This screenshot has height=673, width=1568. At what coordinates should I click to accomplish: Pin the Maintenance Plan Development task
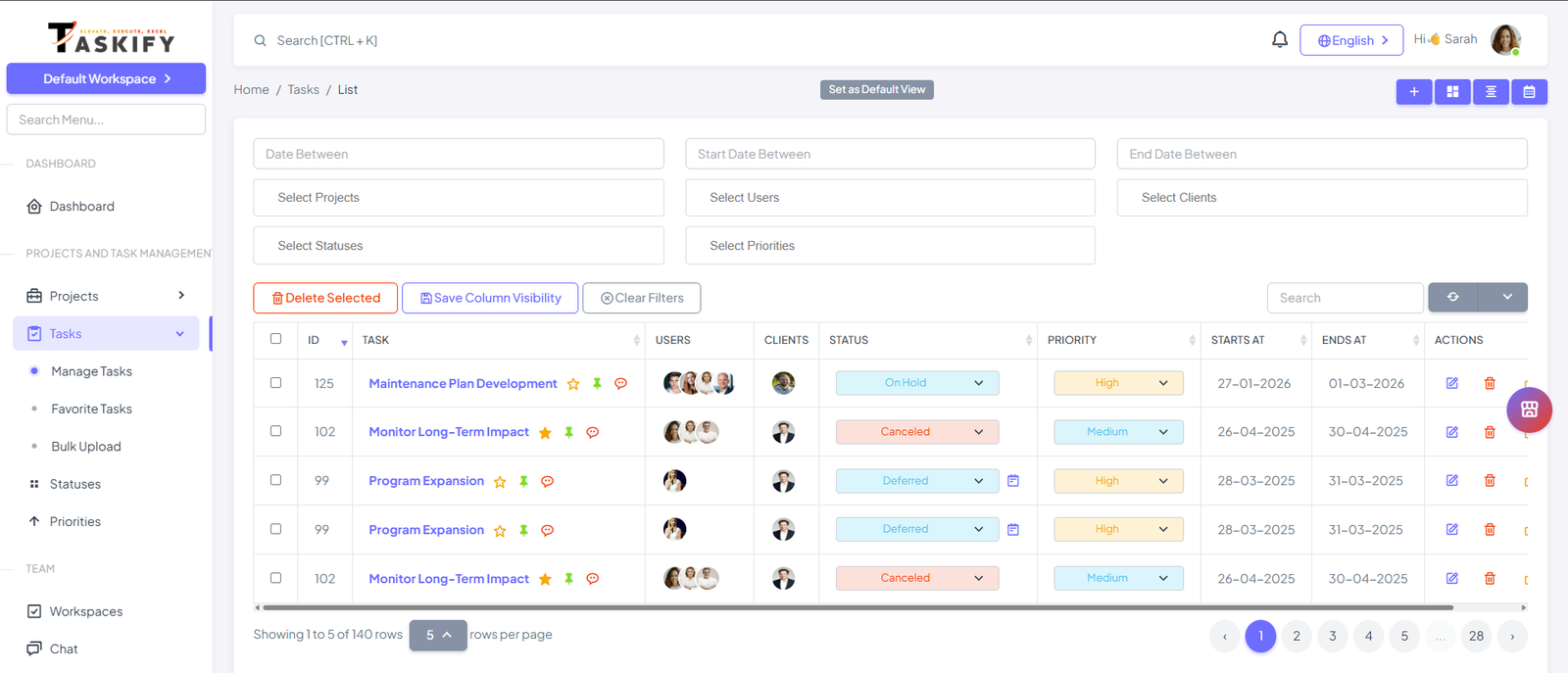597,384
